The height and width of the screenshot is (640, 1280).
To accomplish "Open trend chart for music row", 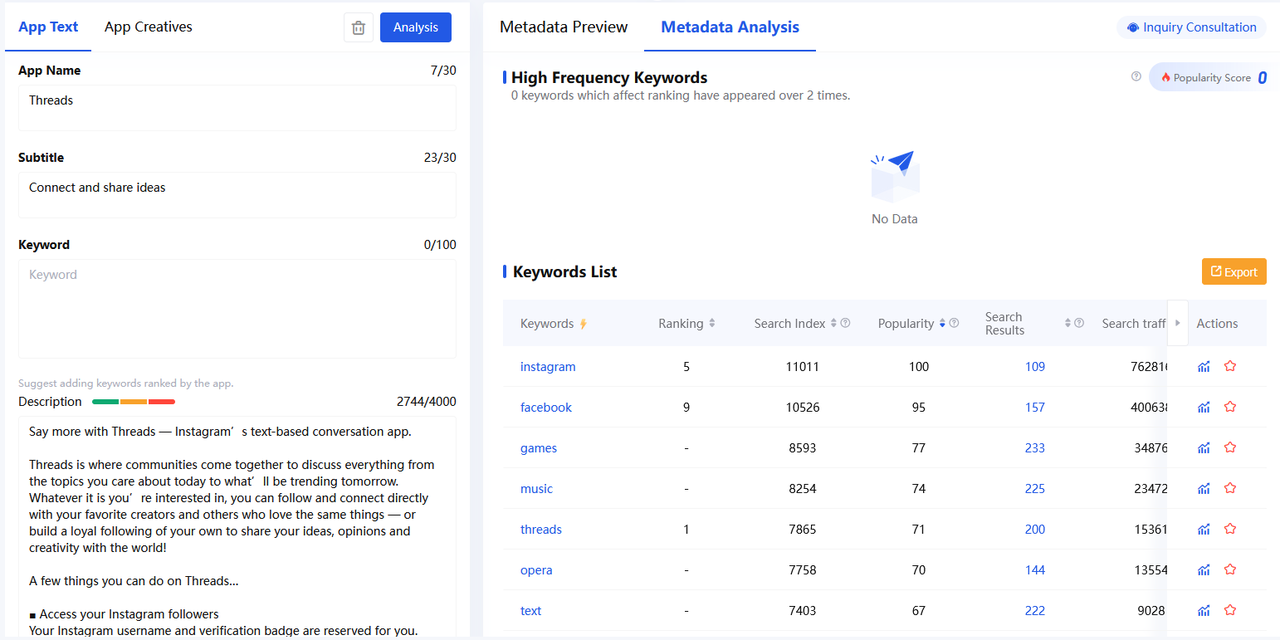I will coord(1204,489).
